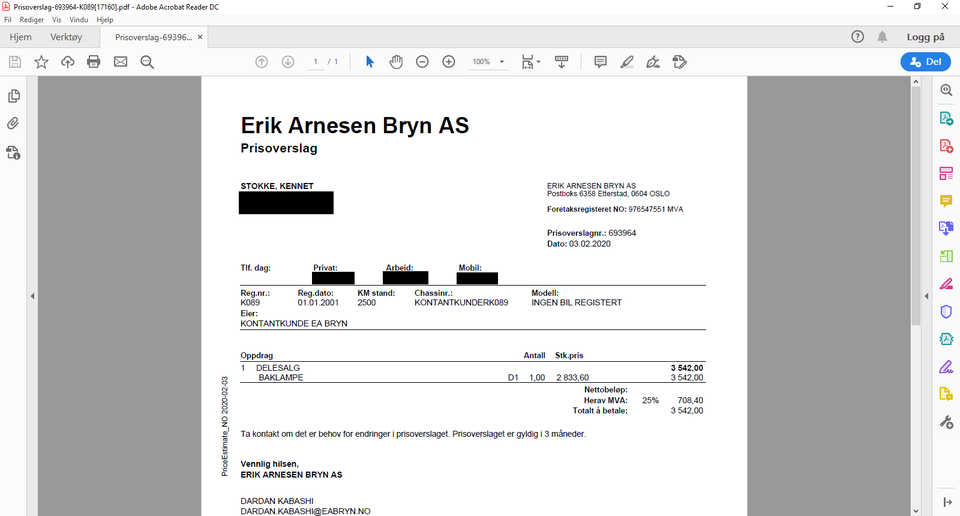Open the fit page options dropdown
The image size is (960, 516).
click(x=531, y=62)
